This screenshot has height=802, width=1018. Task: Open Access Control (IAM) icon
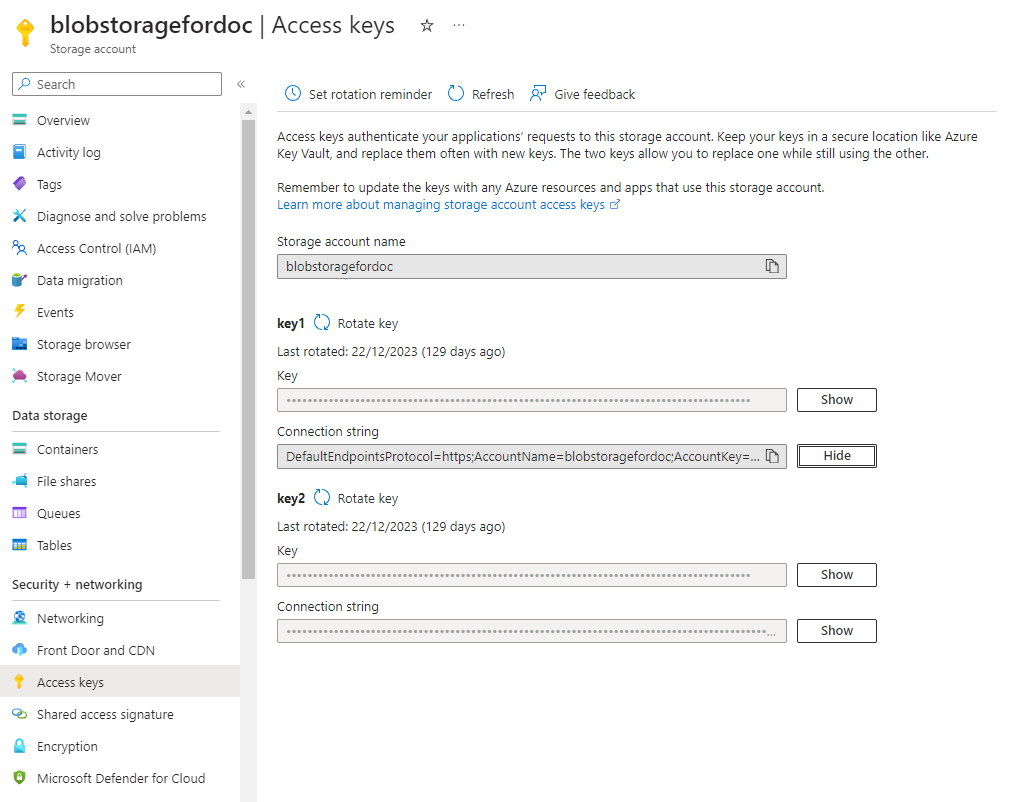19,248
